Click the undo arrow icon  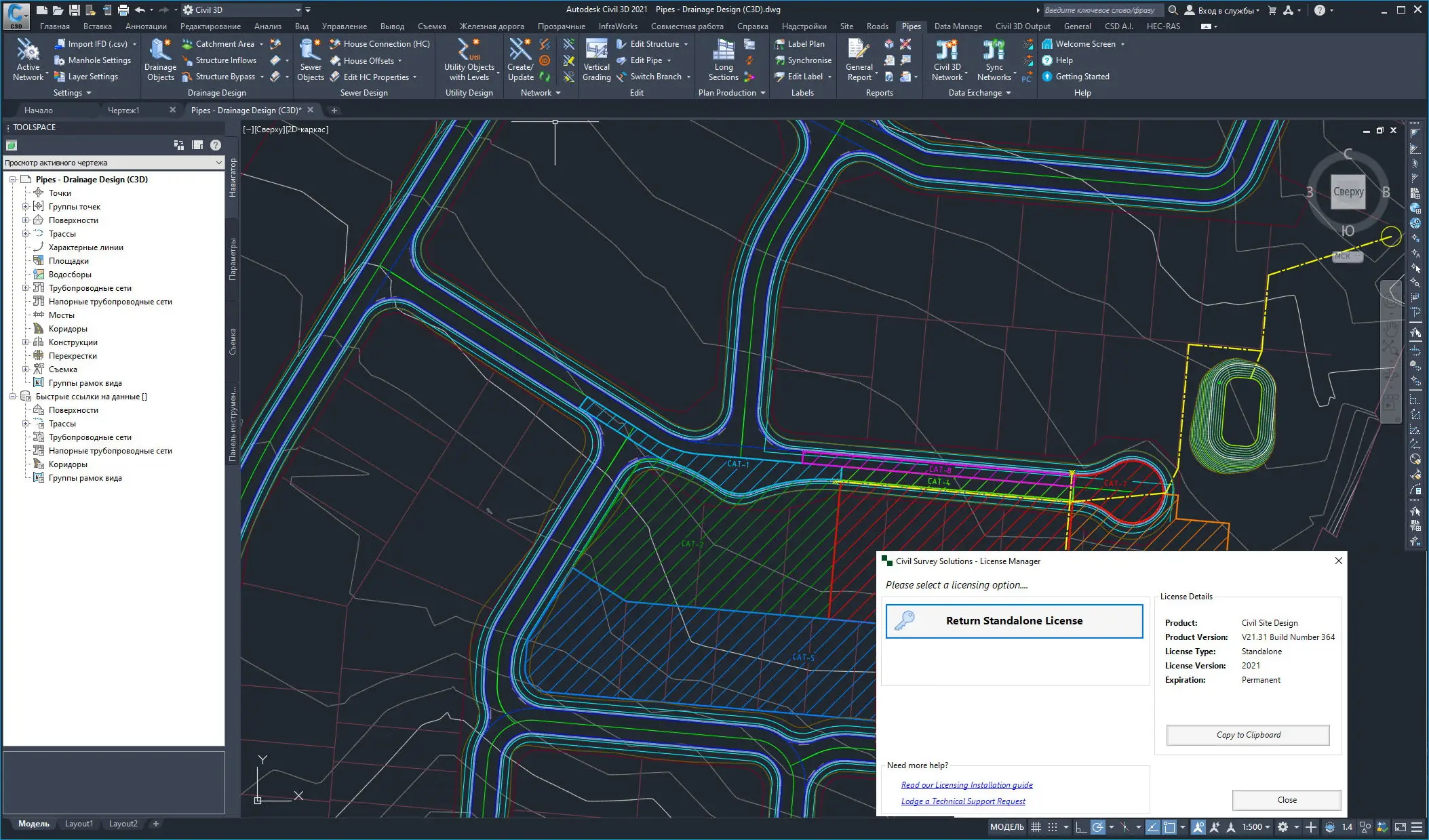click(140, 9)
